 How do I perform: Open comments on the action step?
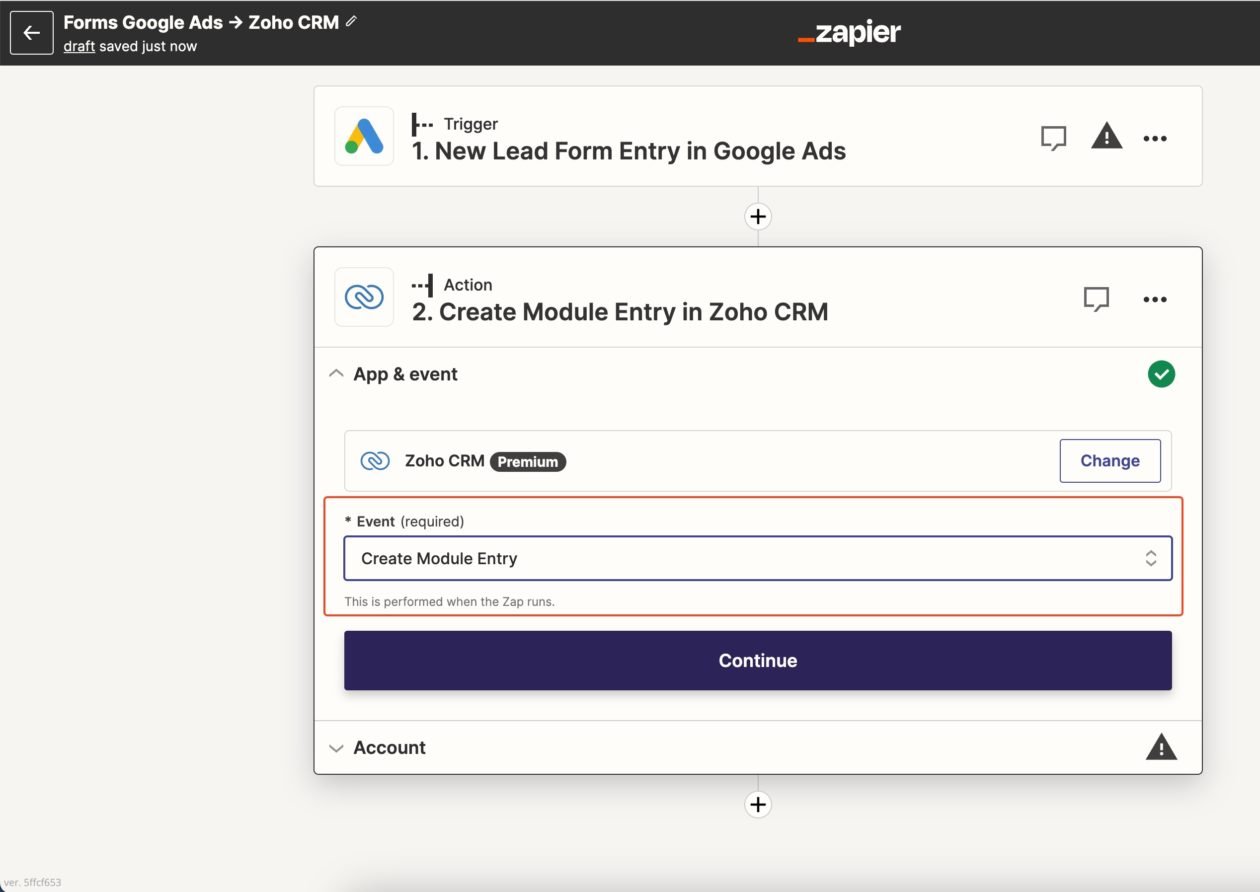click(x=1097, y=299)
